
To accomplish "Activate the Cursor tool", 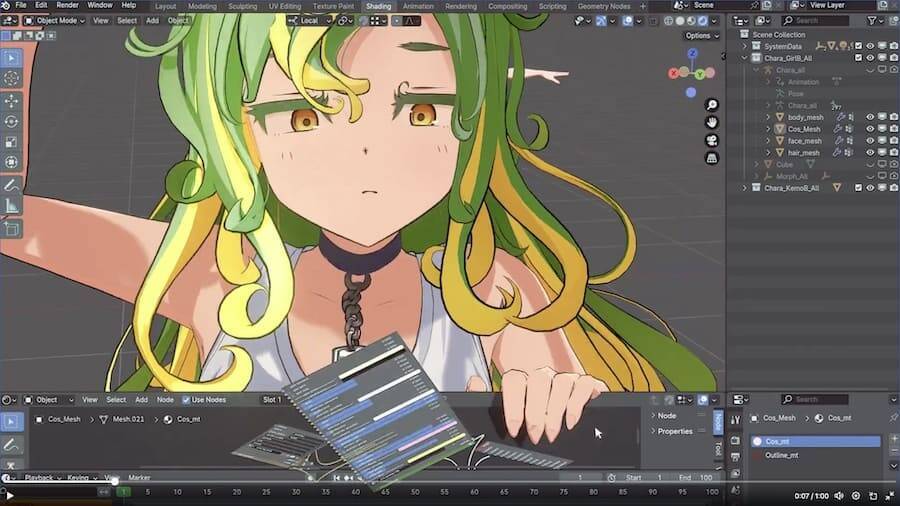I will click(x=12, y=78).
